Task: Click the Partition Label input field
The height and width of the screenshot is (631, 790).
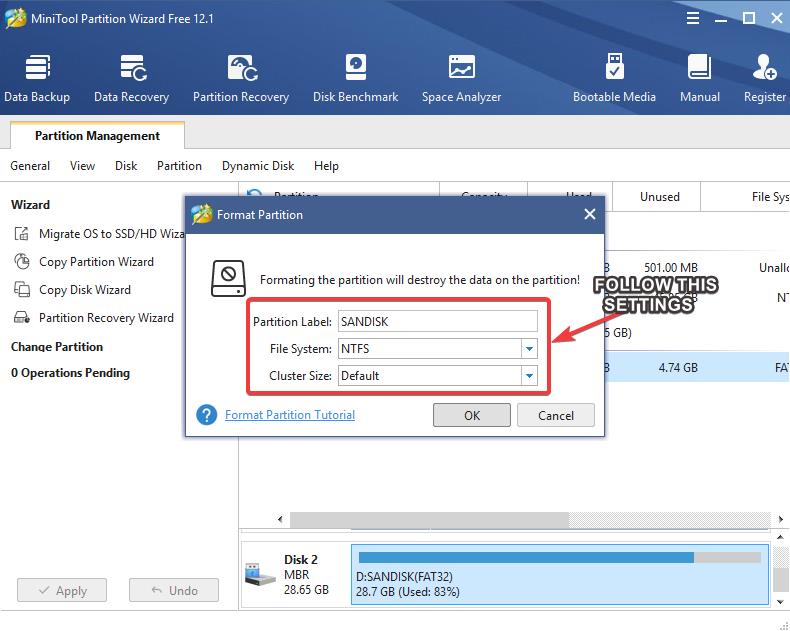Action: 438,322
